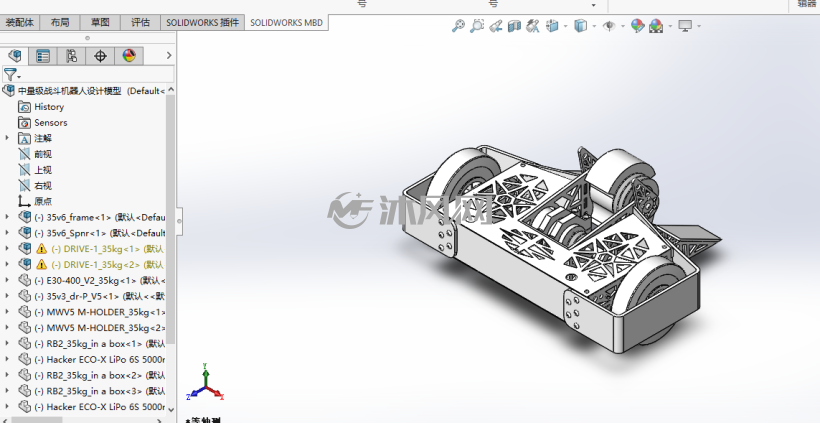Open the Hide/Show Items dropdown arrow

(x=623, y=26)
